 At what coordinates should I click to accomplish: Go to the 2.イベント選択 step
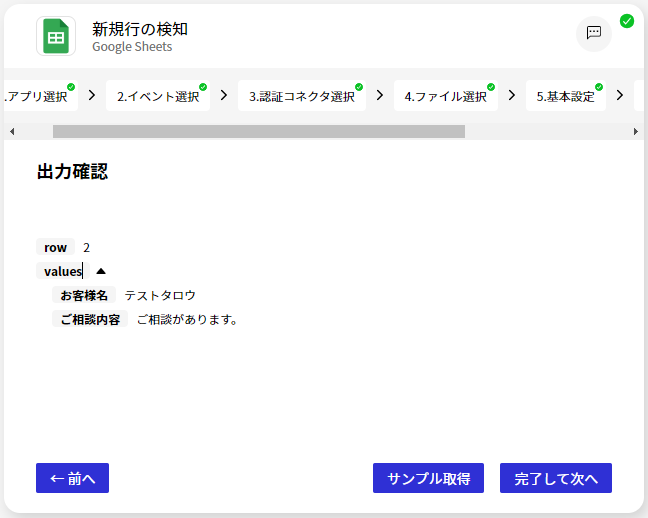(x=158, y=97)
